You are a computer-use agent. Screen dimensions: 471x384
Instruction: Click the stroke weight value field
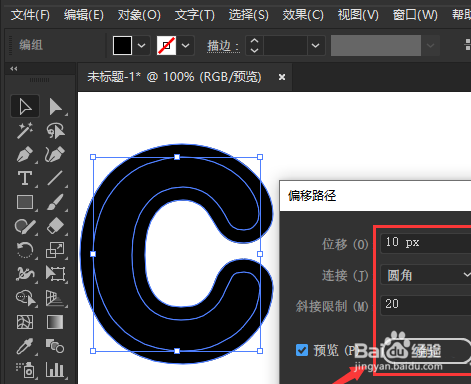coord(285,45)
